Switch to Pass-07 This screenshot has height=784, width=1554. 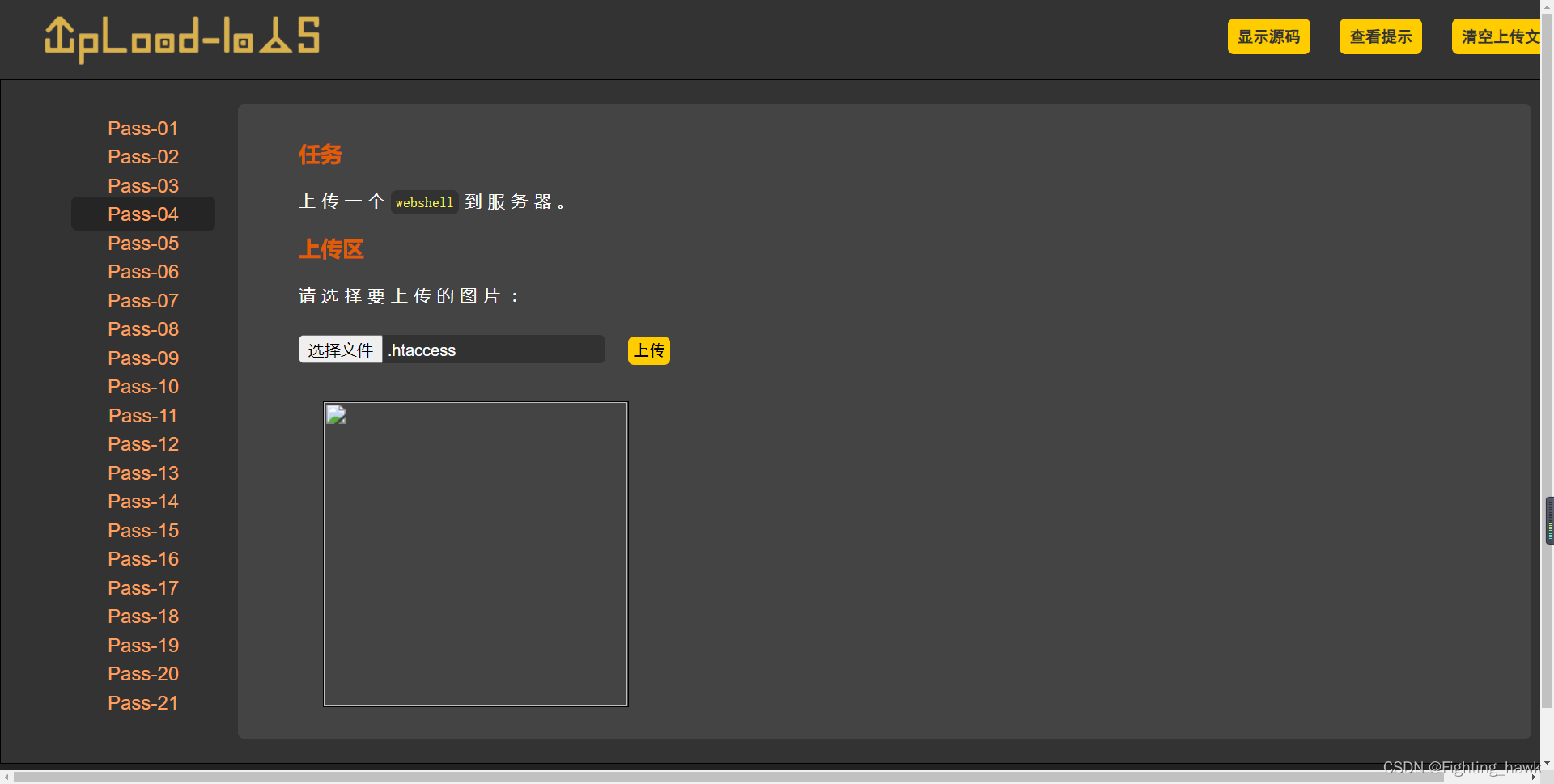(x=143, y=301)
